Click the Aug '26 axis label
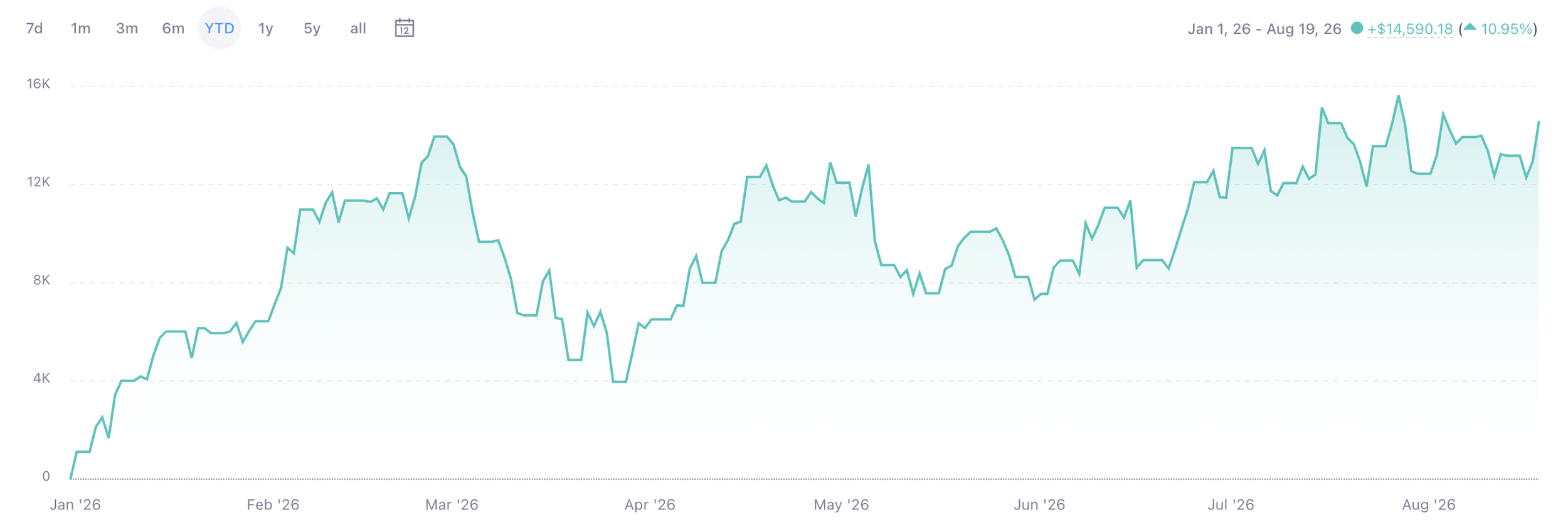The height and width of the screenshot is (532, 1568). (1429, 504)
